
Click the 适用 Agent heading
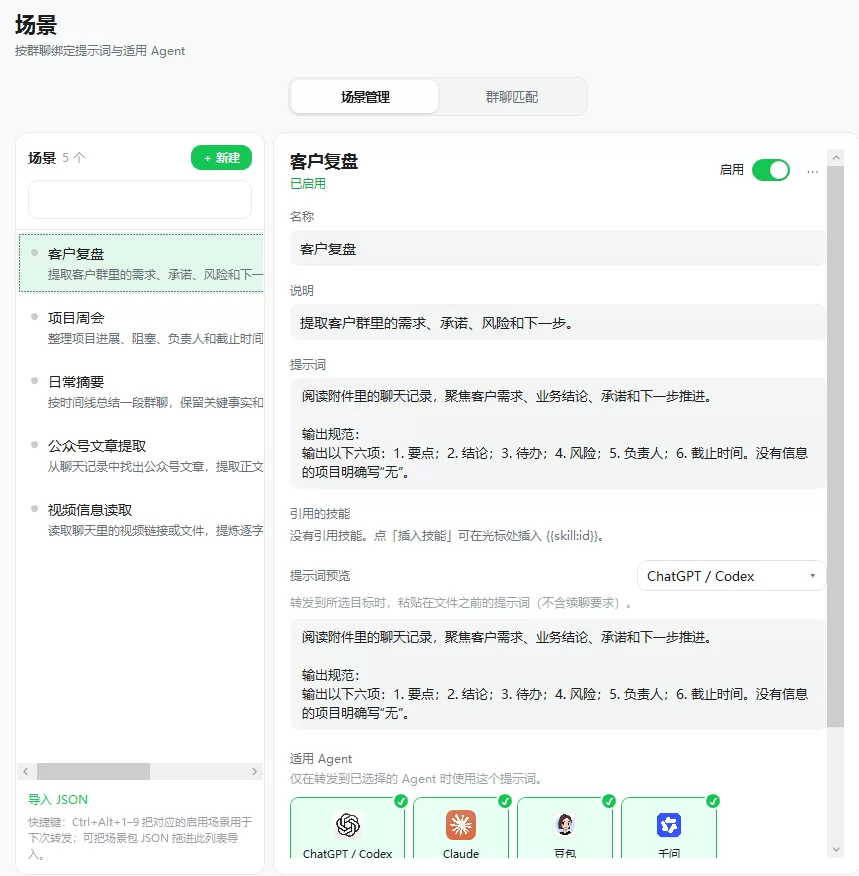321,759
